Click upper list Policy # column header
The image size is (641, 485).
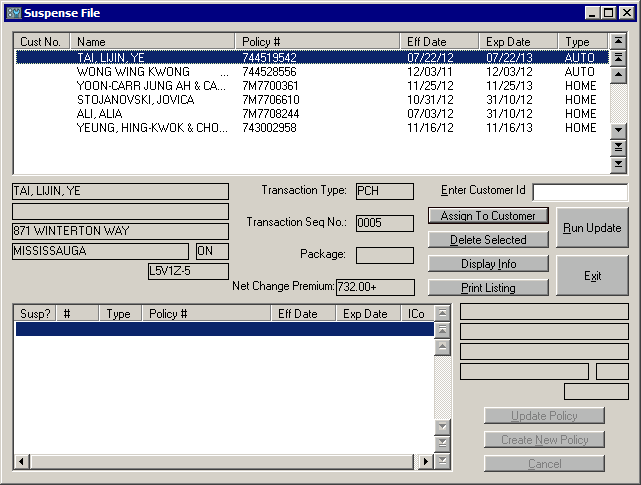click(x=318, y=42)
